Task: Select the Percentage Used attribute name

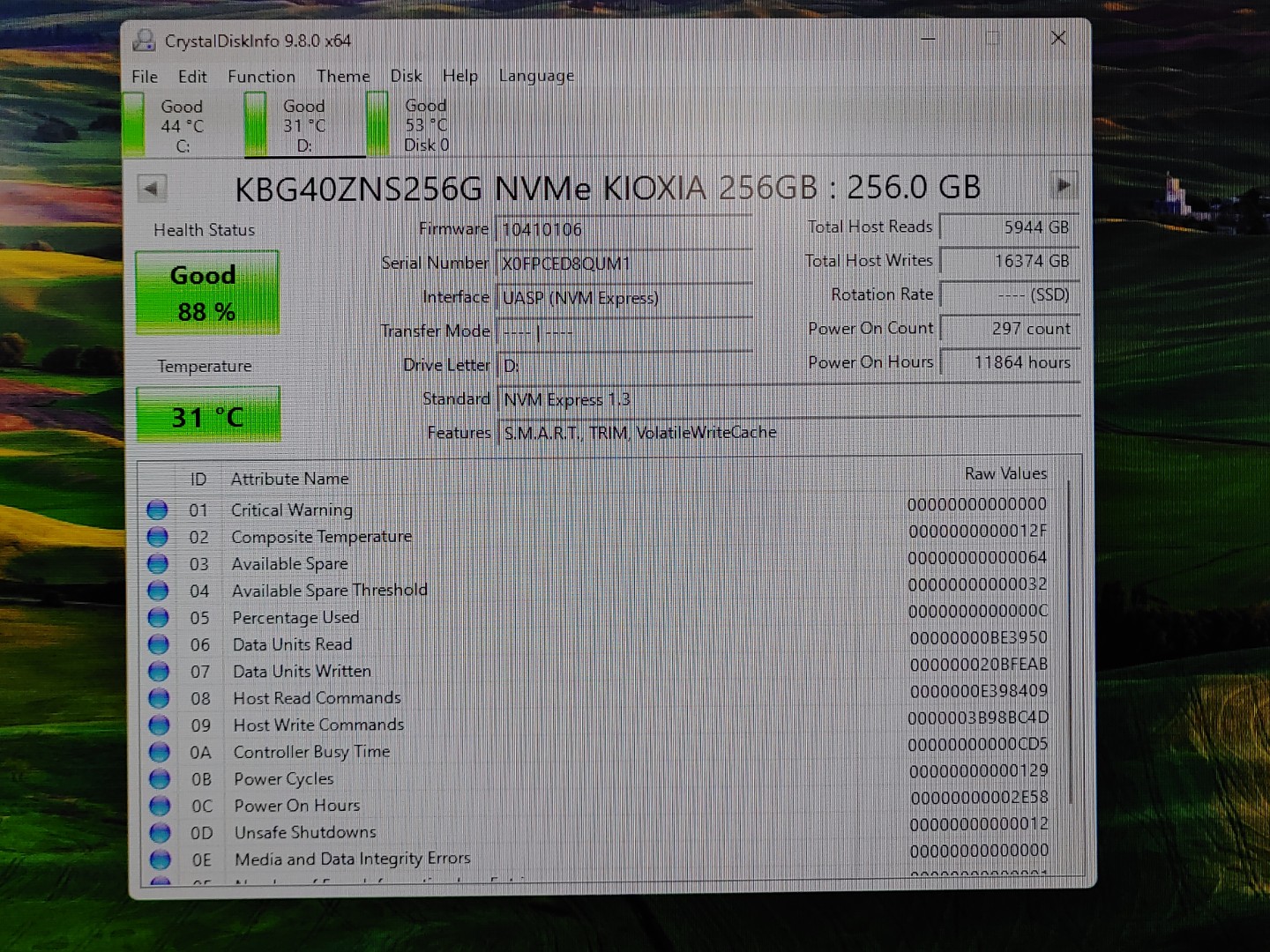Action: (x=295, y=617)
